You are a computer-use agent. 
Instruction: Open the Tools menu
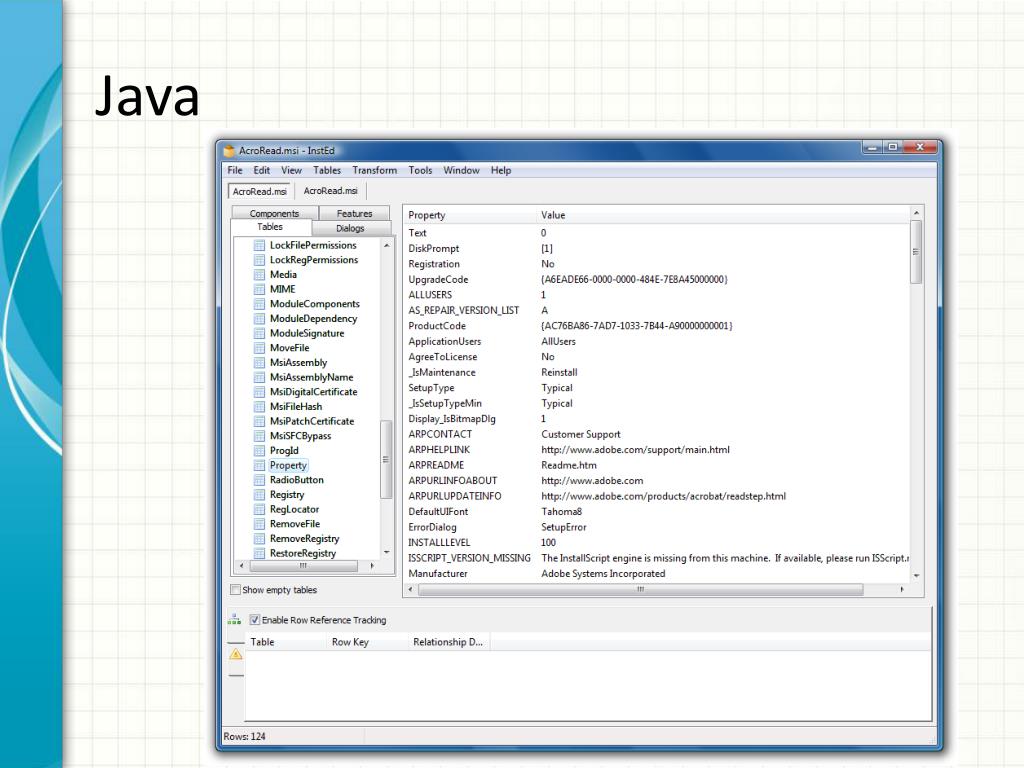[421, 170]
